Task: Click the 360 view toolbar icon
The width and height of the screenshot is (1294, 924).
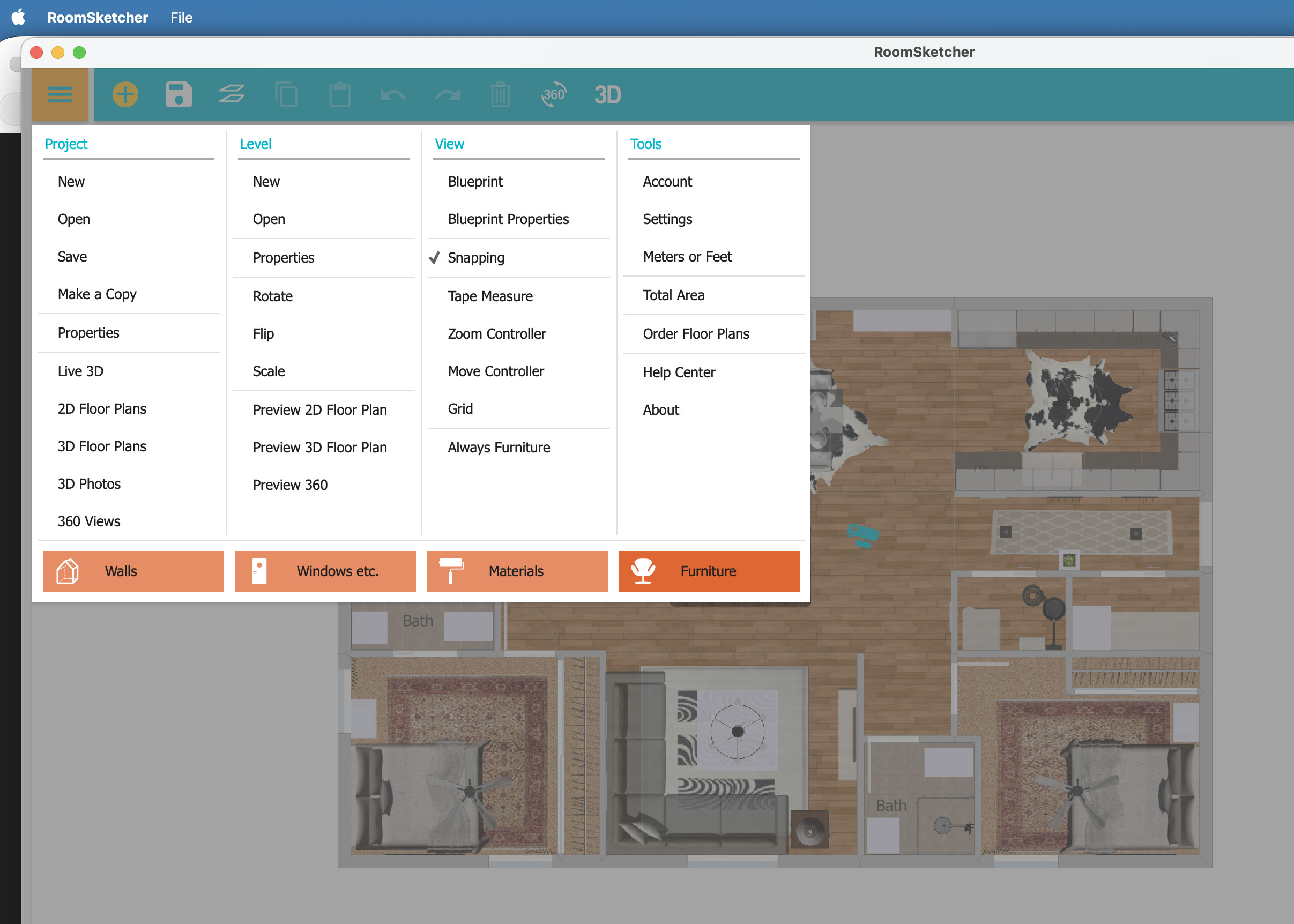Action: [x=554, y=94]
